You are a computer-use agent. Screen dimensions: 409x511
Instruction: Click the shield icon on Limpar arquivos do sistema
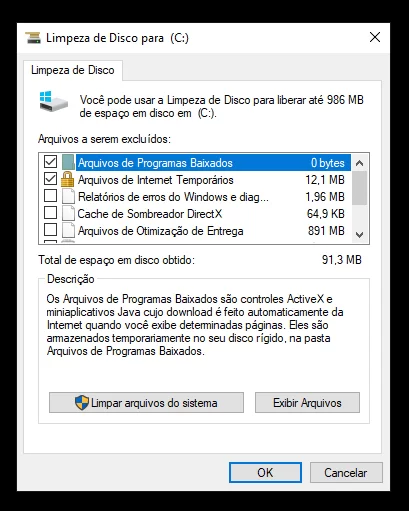click(x=82, y=403)
